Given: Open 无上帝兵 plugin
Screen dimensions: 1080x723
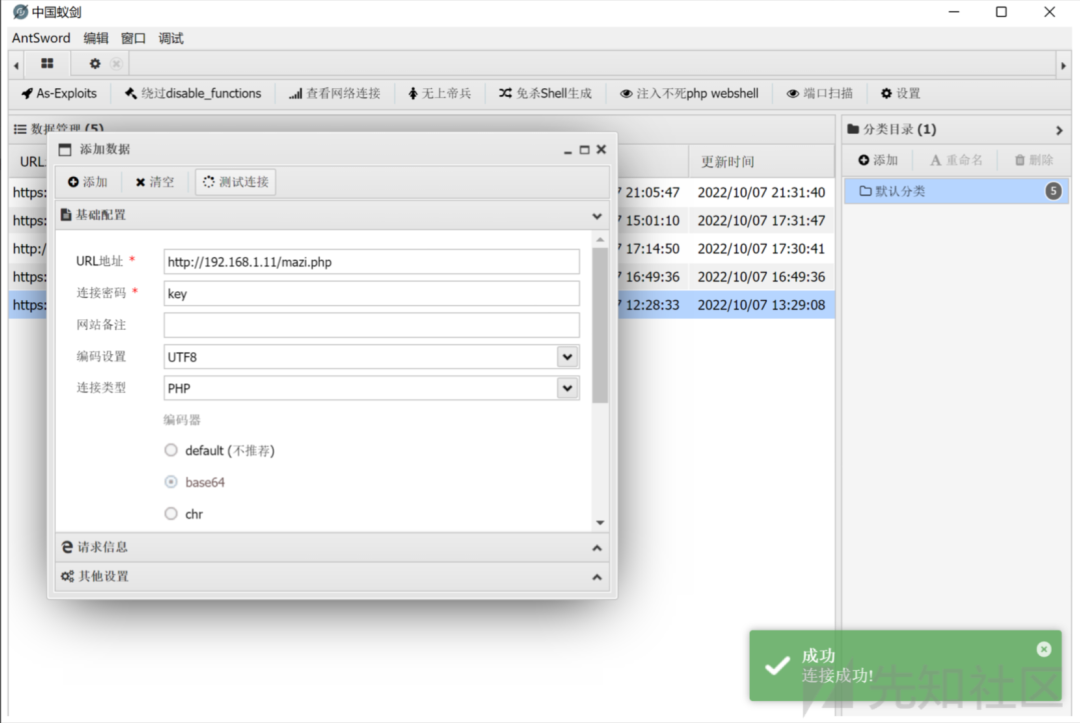Looking at the screenshot, I should coord(439,94).
